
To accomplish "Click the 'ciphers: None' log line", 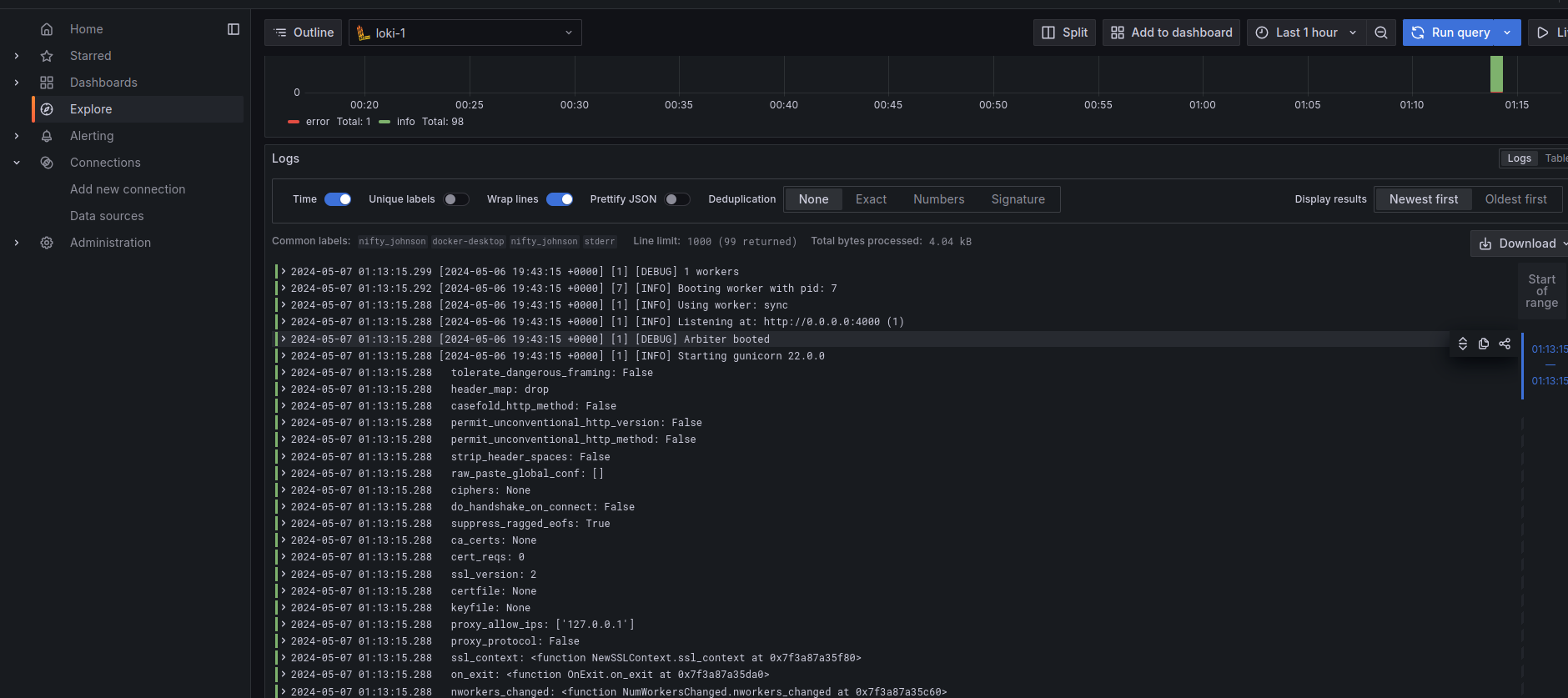I will click(x=490, y=490).
